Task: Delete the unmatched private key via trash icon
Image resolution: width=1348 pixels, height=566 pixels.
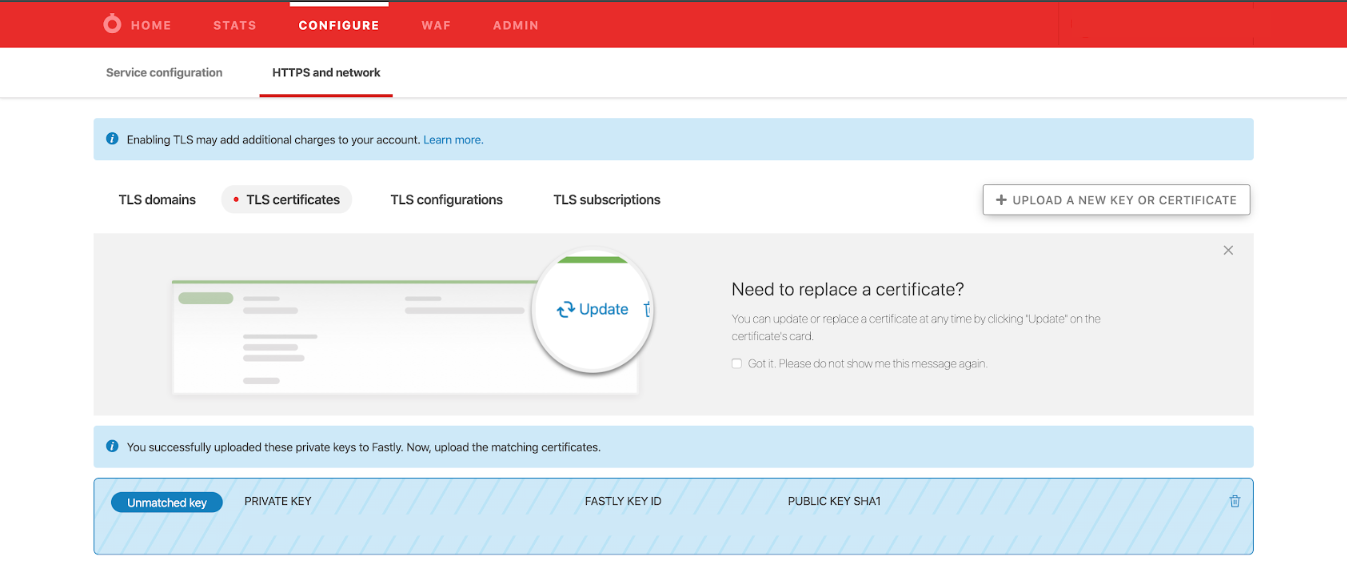Action: coord(1234,501)
